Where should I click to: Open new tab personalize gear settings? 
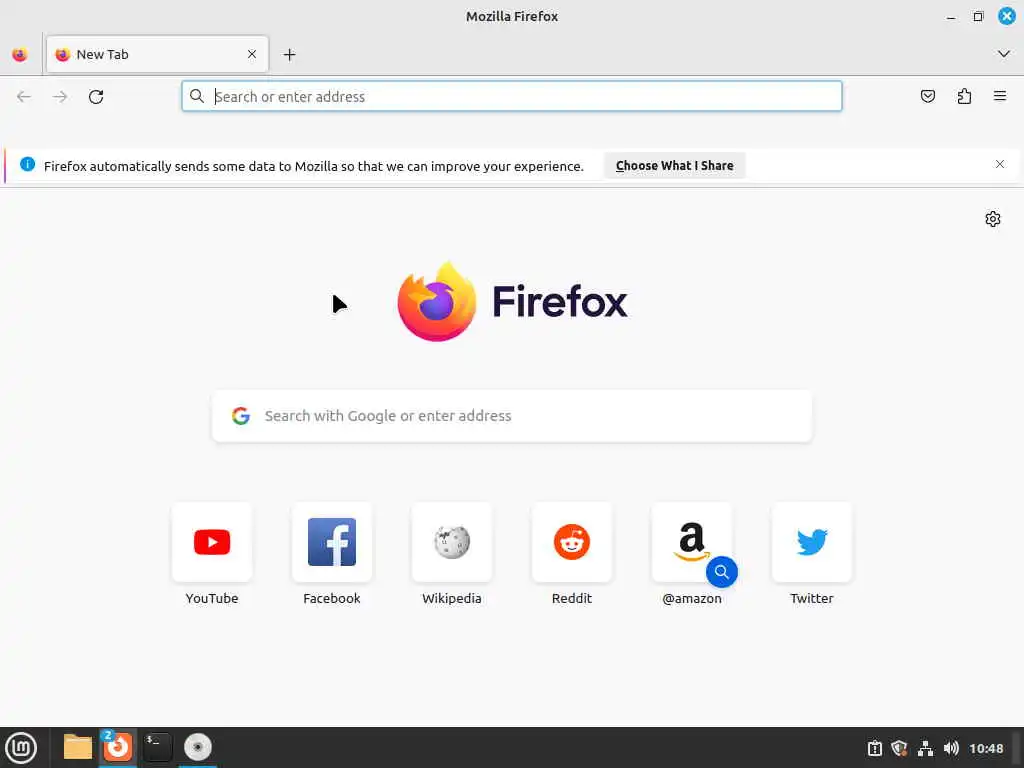click(x=993, y=219)
